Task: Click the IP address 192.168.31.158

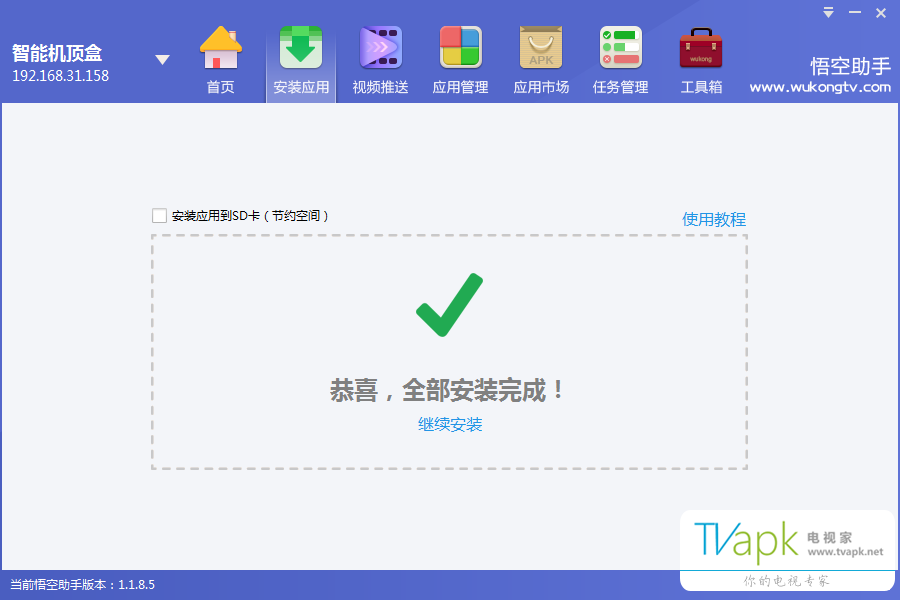Action: pyautogui.click(x=60, y=76)
